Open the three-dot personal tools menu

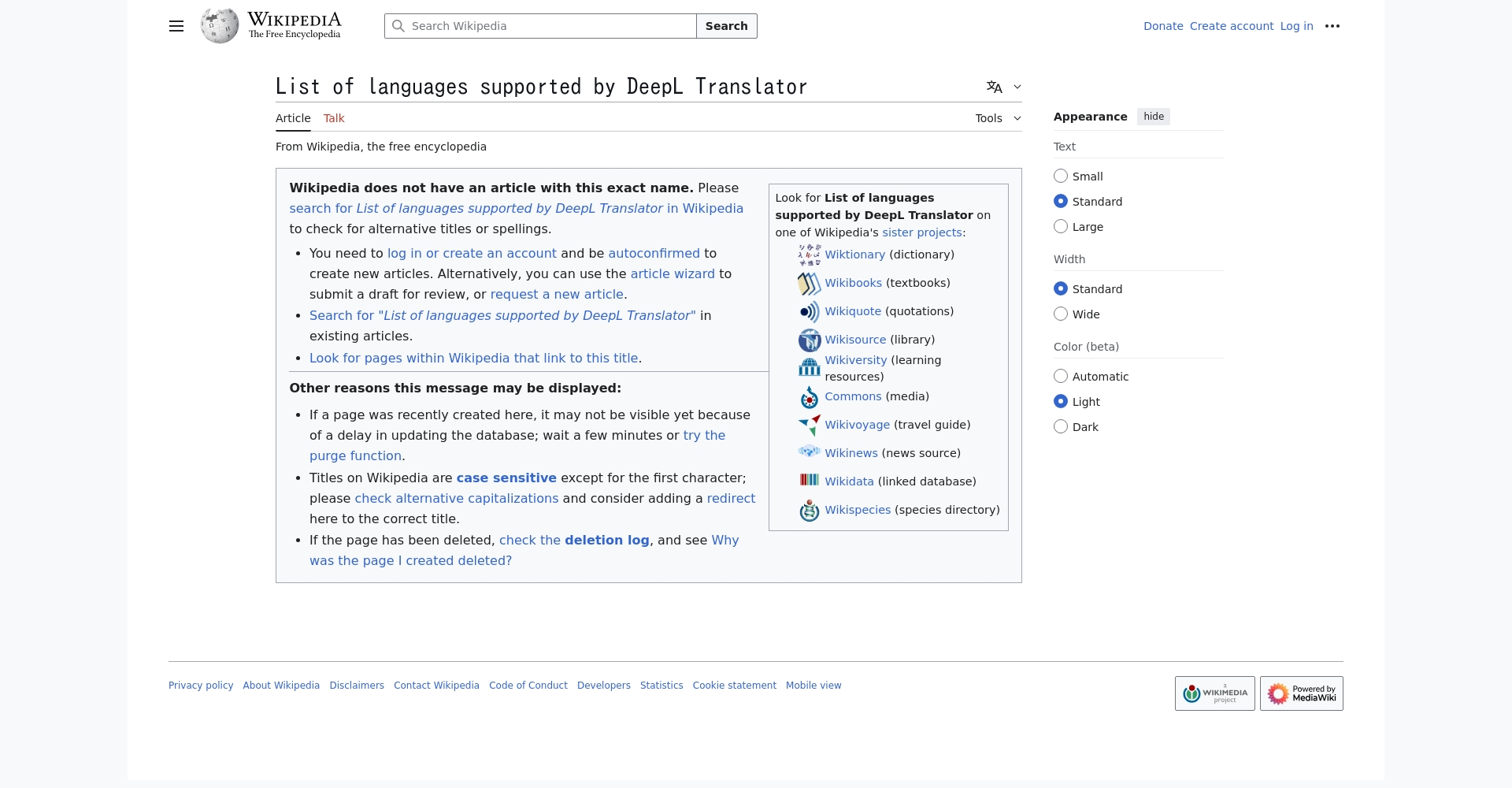(1332, 26)
